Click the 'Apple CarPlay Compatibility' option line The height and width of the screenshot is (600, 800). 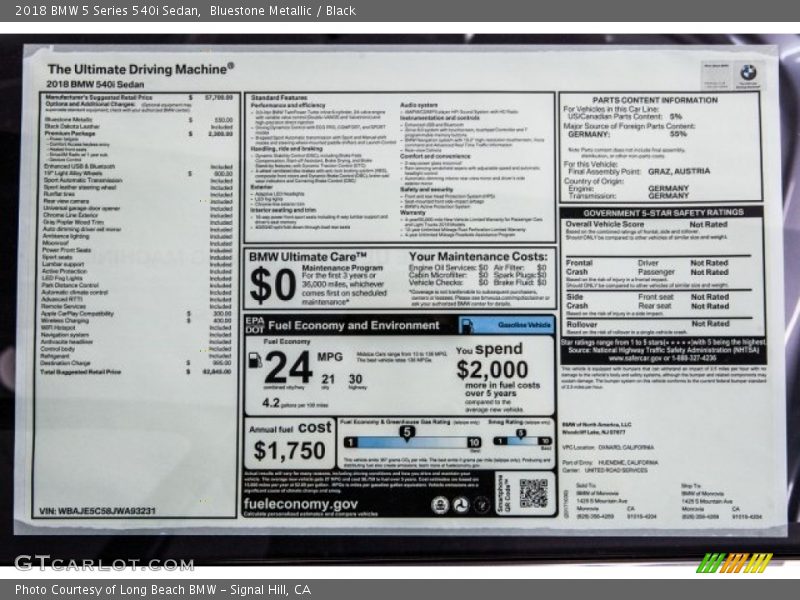pos(136,314)
